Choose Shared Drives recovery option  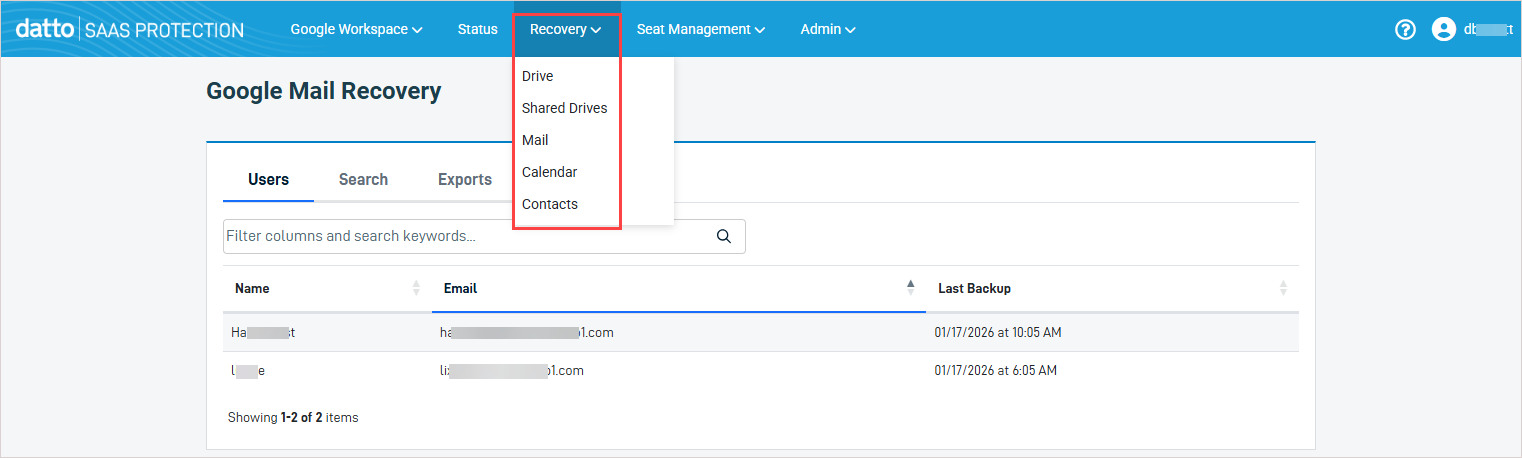click(x=564, y=108)
